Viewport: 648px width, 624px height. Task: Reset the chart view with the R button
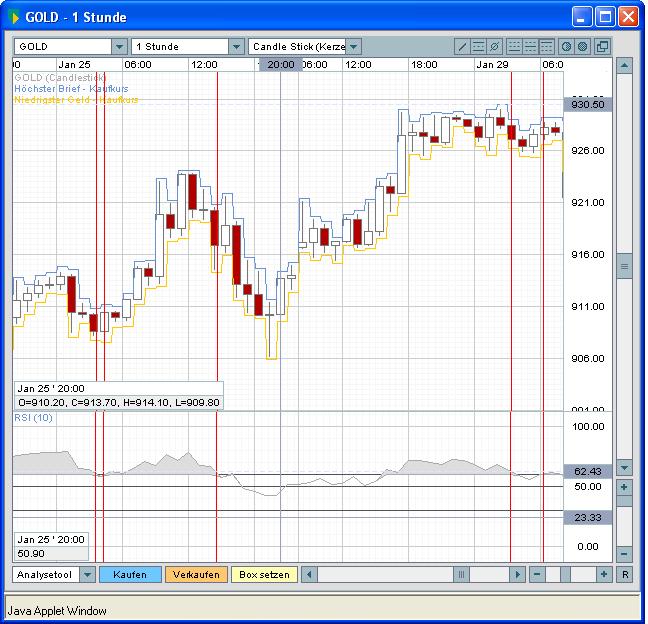[625, 574]
